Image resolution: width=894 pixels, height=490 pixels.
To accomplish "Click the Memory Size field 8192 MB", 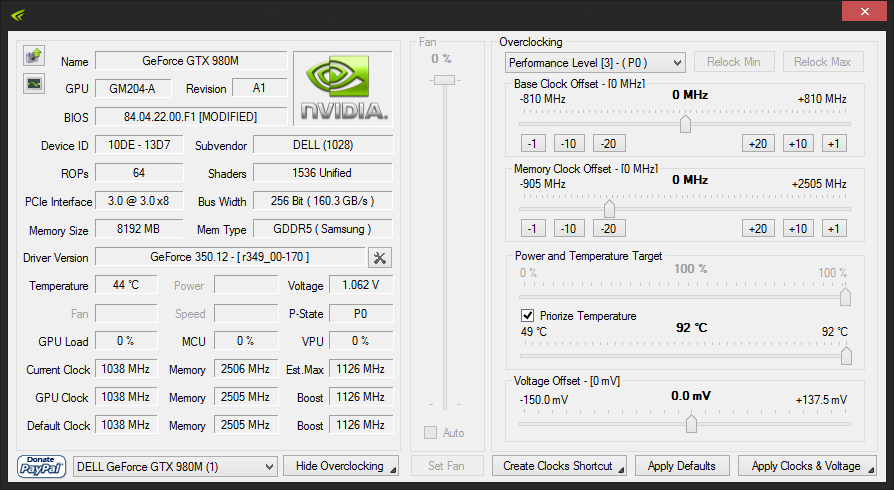I will pyautogui.click(x=139, y=229).
